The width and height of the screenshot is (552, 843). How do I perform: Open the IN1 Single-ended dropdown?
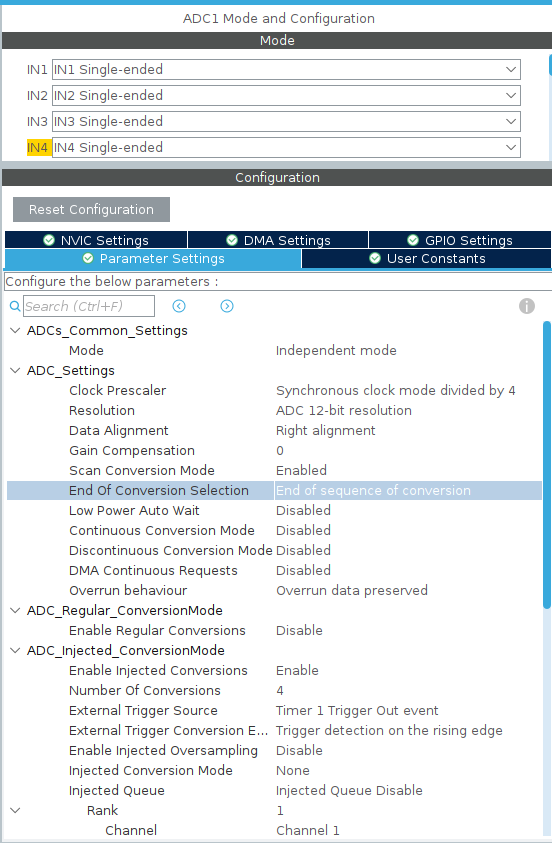click(286, 69)
